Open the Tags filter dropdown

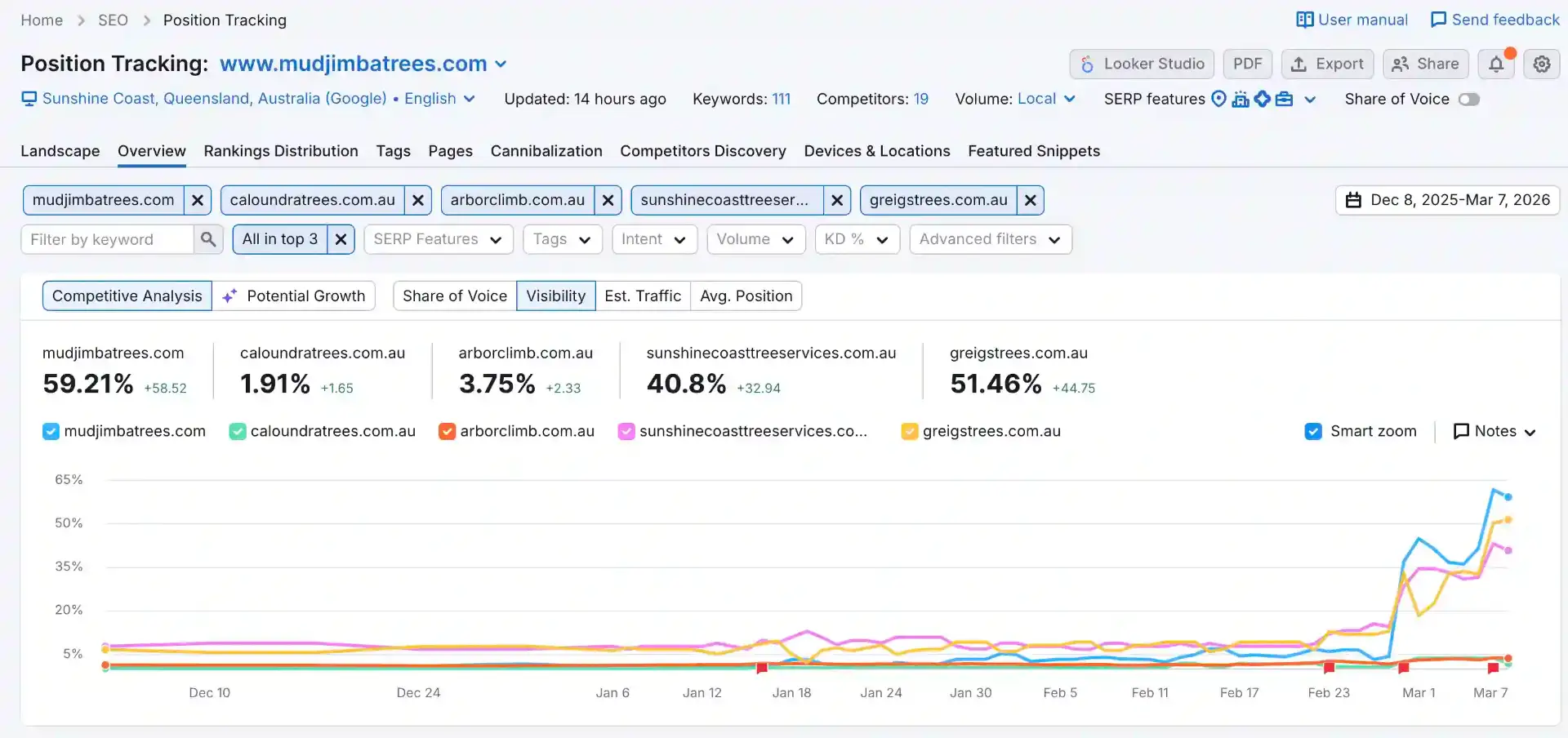click(563, 239)
